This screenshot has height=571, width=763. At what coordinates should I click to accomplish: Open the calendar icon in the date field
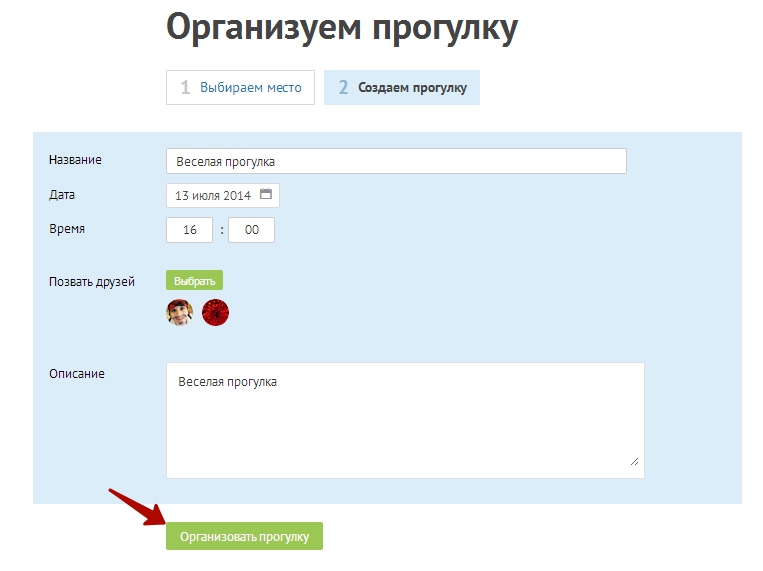266,195
